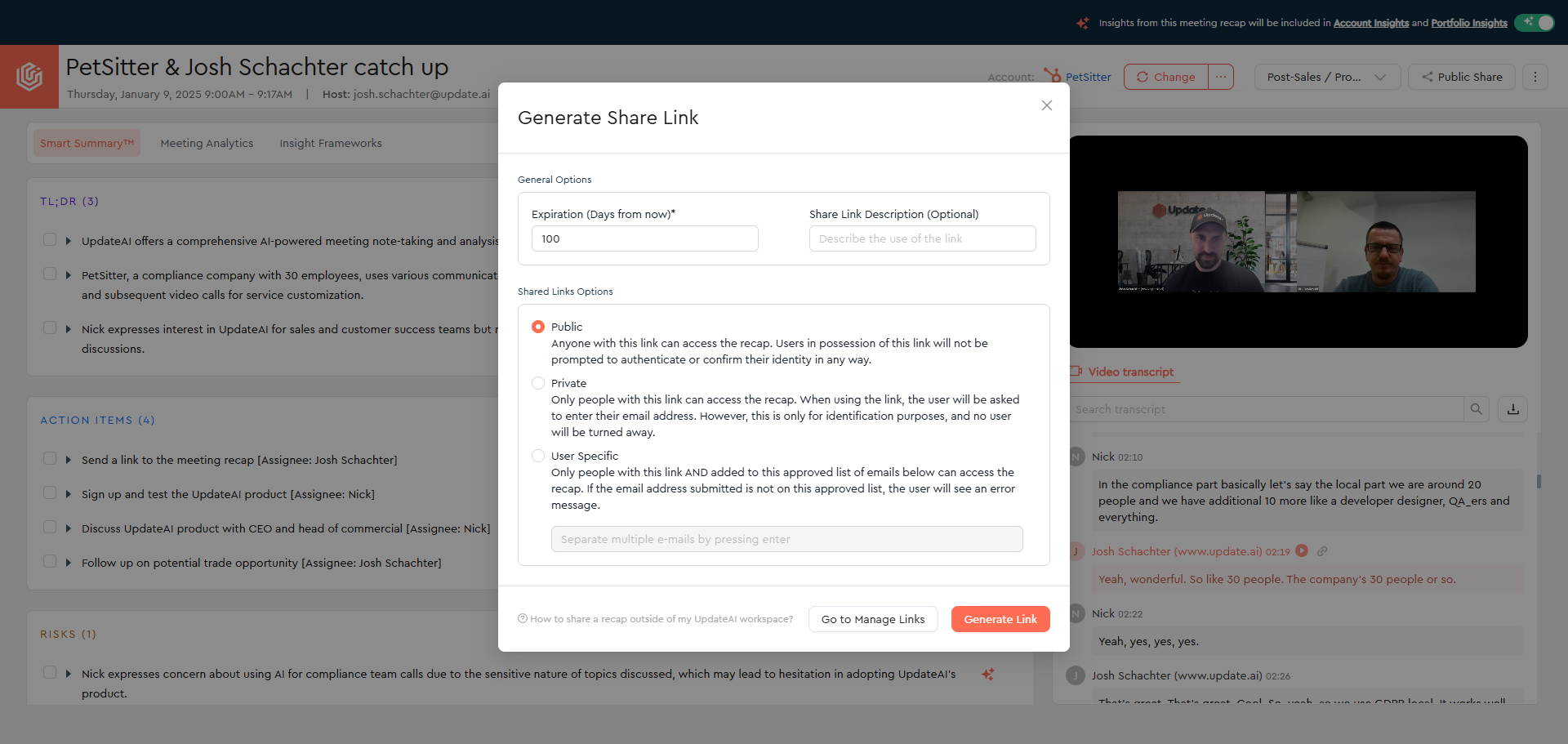Switch to the Smart Summary tab
This screenshot has height=744, width=1568.
click(87, 143)
